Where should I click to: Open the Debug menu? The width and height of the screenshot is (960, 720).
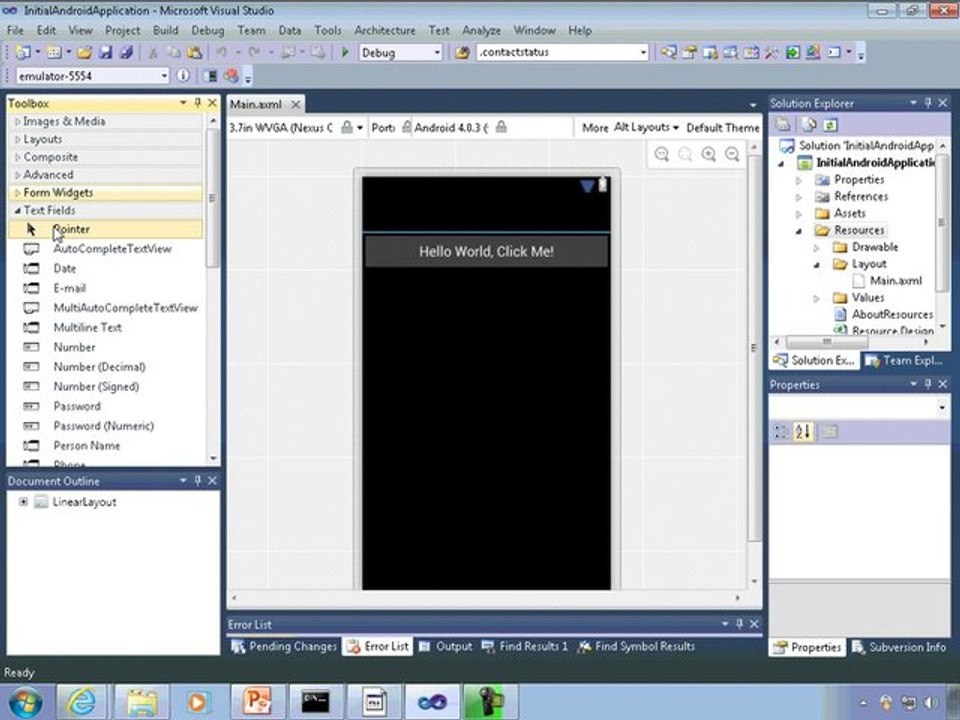[208, 30]
